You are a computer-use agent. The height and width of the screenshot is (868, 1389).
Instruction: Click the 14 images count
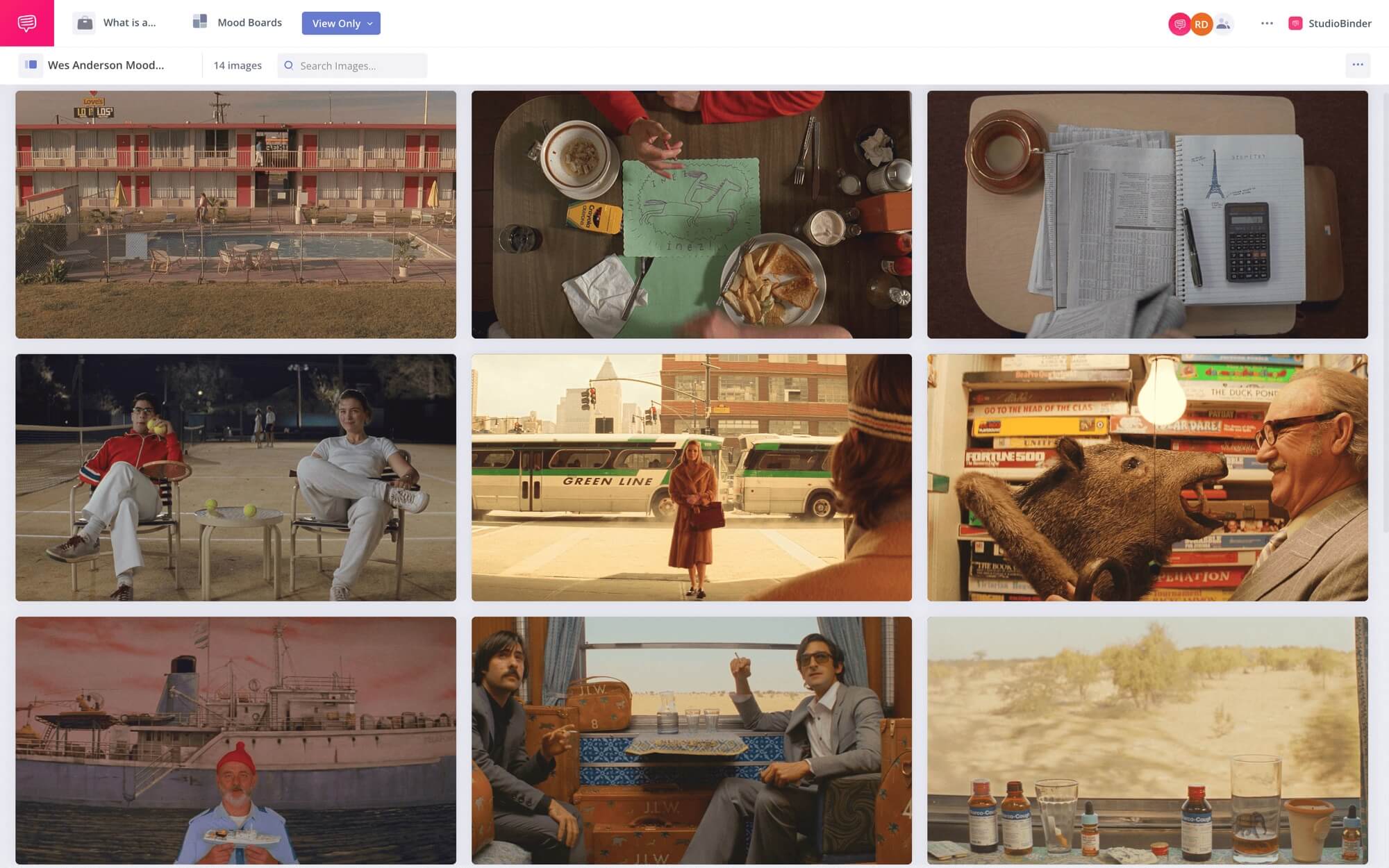coord(238,65)
